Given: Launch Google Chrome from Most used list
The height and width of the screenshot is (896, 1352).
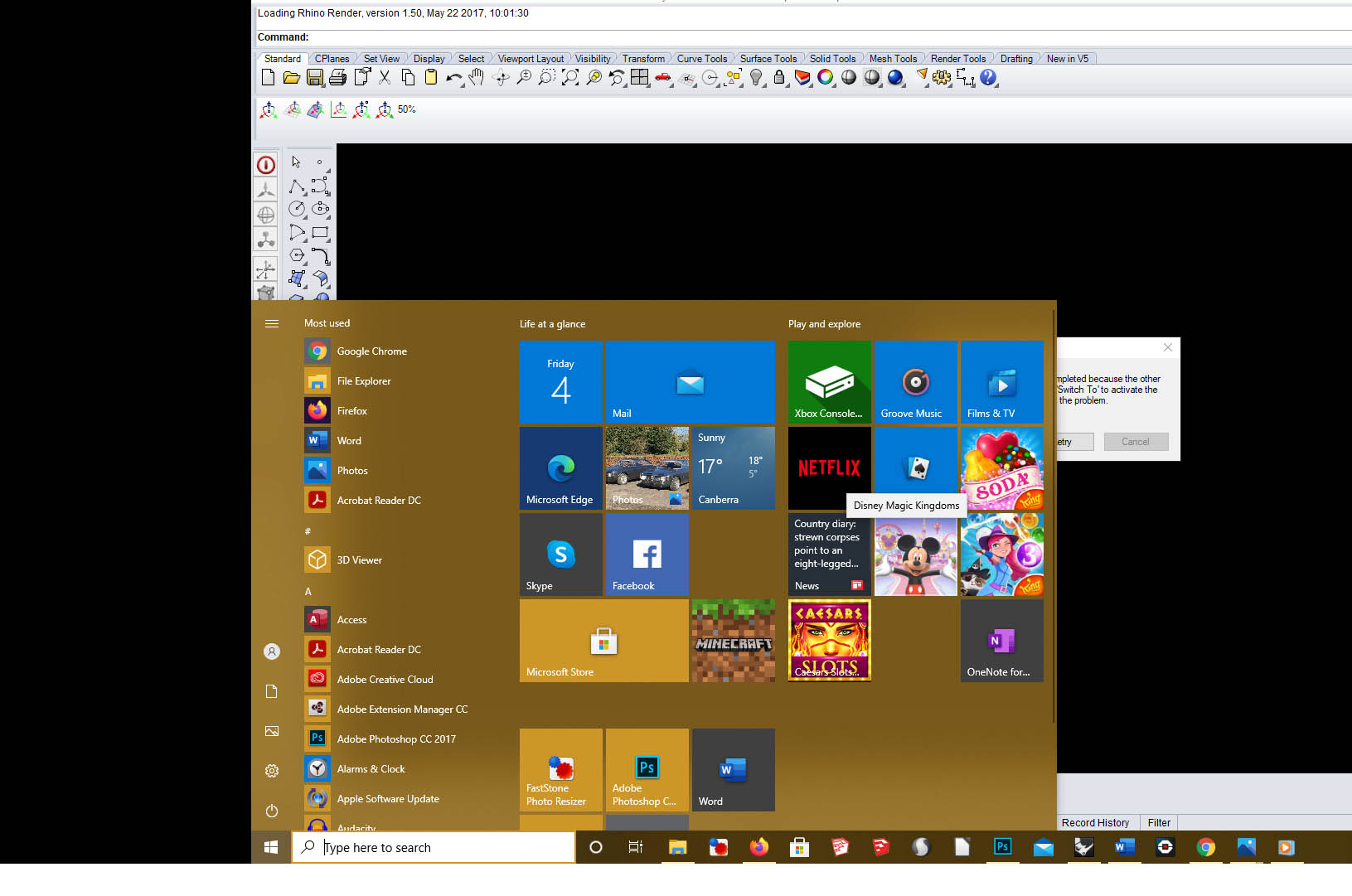Looking at the screenshot, I should coord(400,351).
